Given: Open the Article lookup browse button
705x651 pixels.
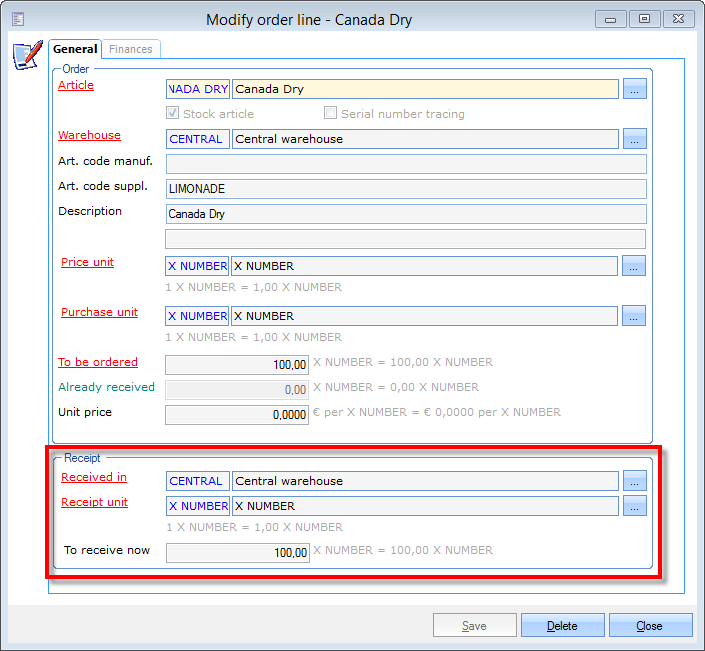Looking at the screenshot, I should (634, 89).
